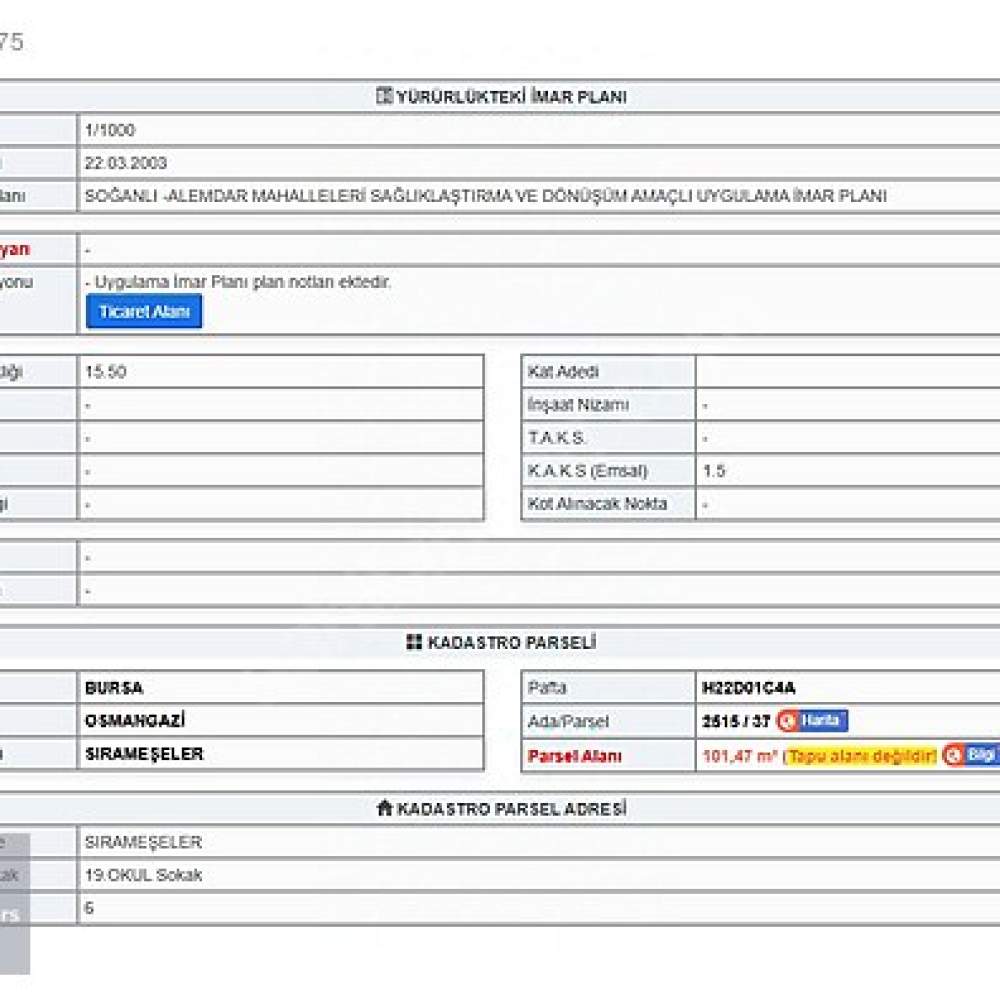
Task: Click the street name 19.OKUL Sokak
Action: (x=143, y=875)
